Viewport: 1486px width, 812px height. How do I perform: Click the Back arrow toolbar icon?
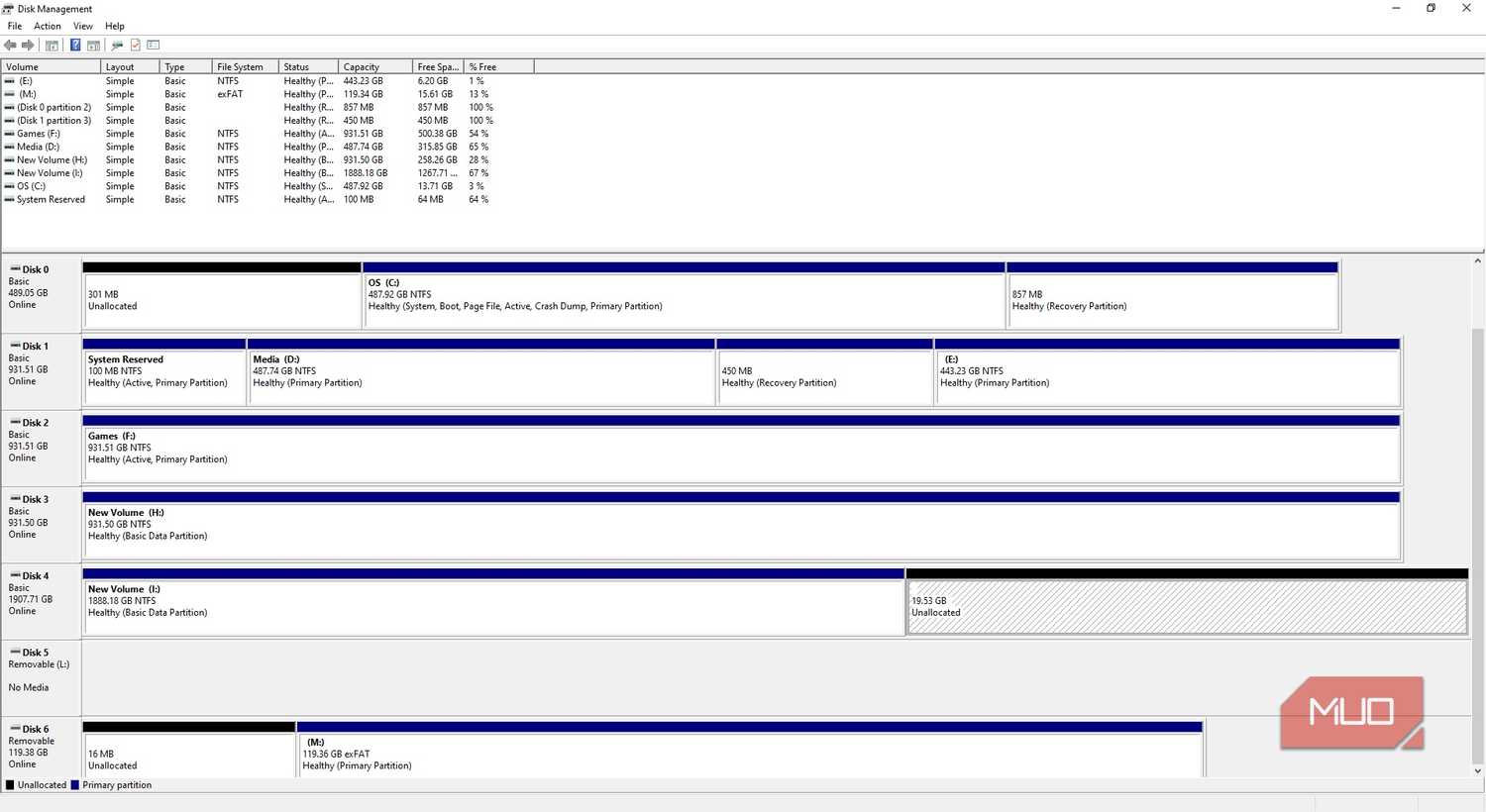click(10, 45)
